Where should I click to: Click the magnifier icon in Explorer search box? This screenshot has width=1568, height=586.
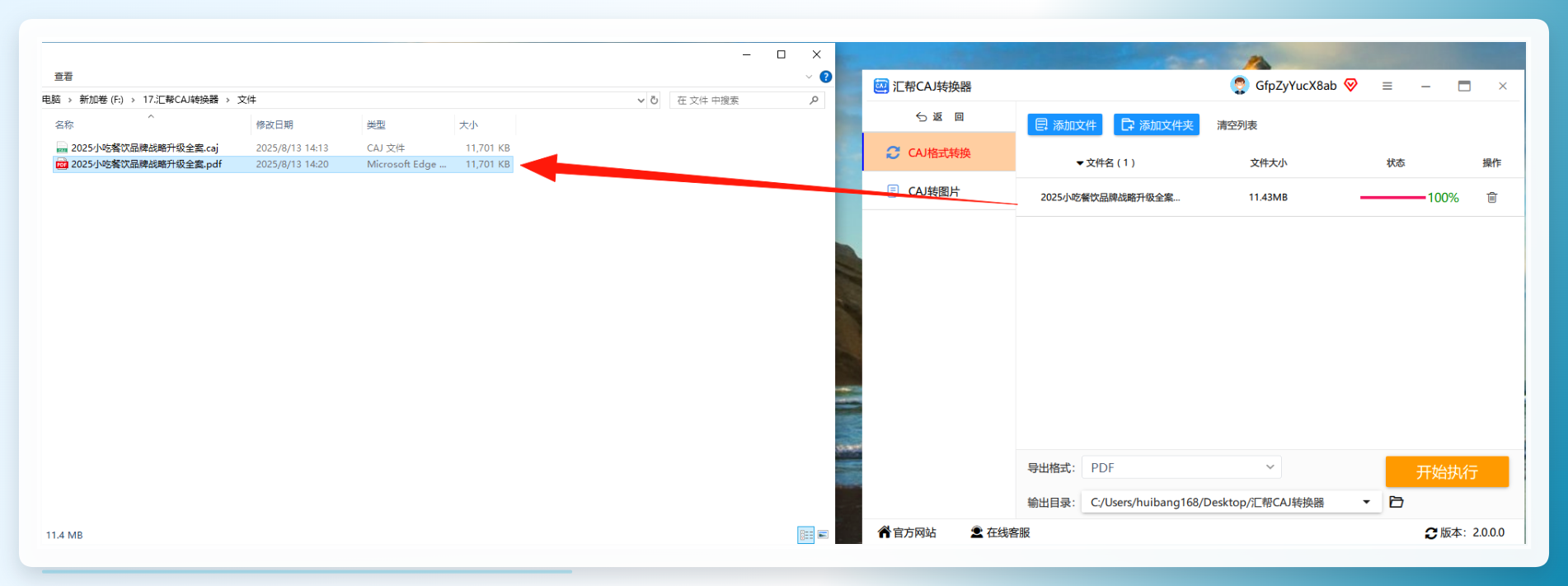point(814,100)
